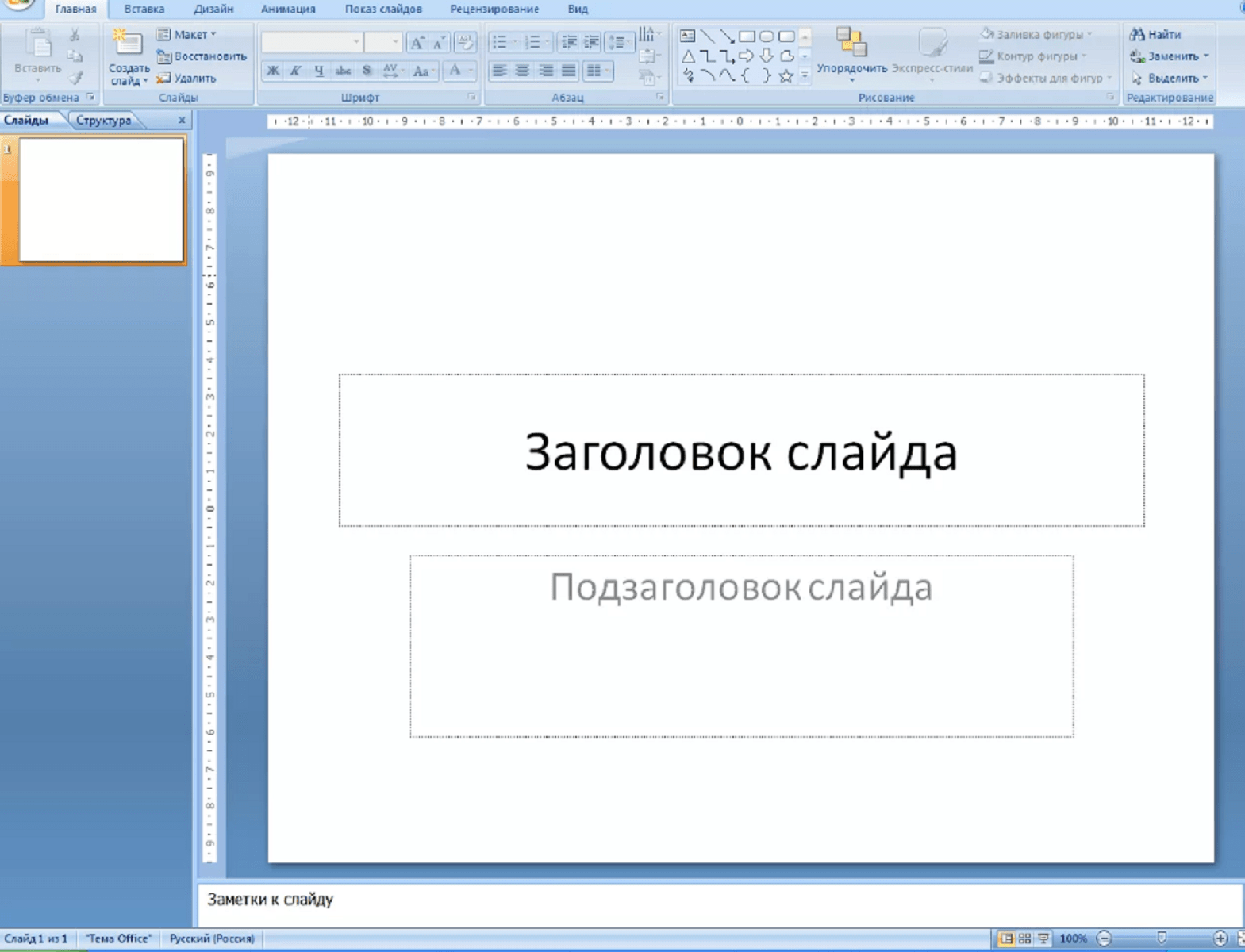The height and width of the screenshot is (952, 1245).
Task: Select the rectangle shape tool
Action: point(747,36)
